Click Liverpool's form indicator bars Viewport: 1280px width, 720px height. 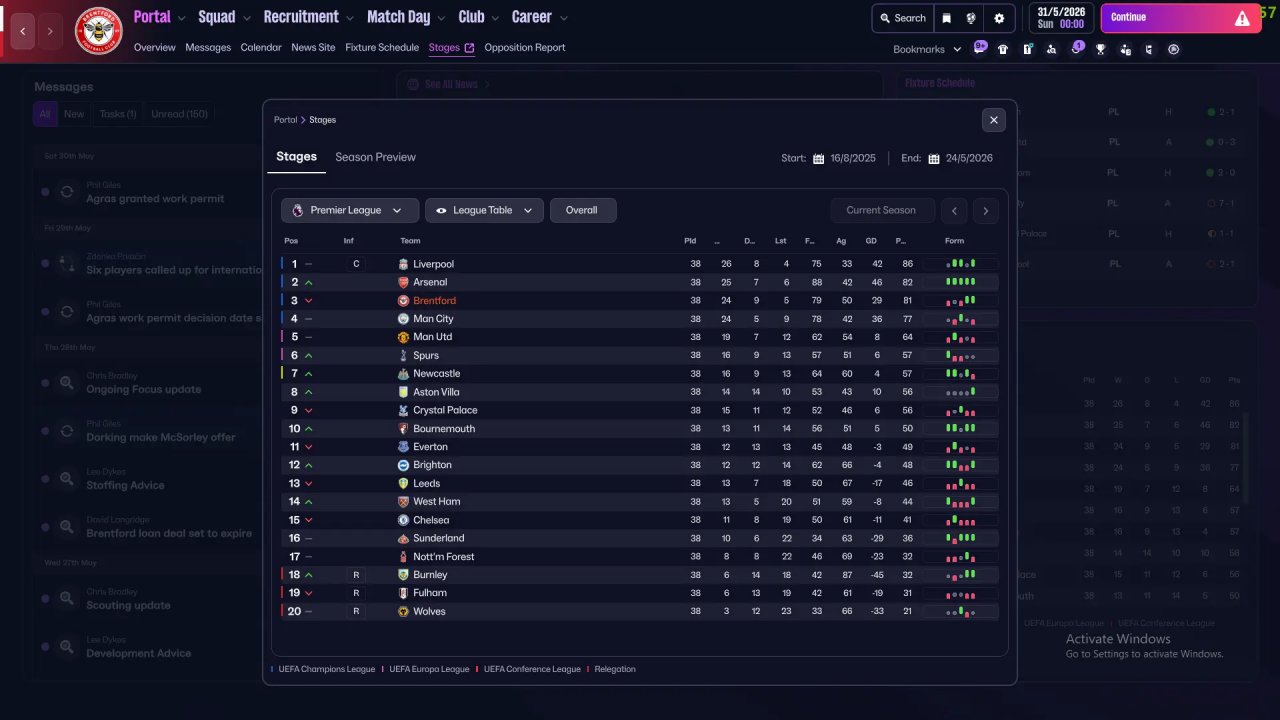pyautogui.click(x=961, y=264)
